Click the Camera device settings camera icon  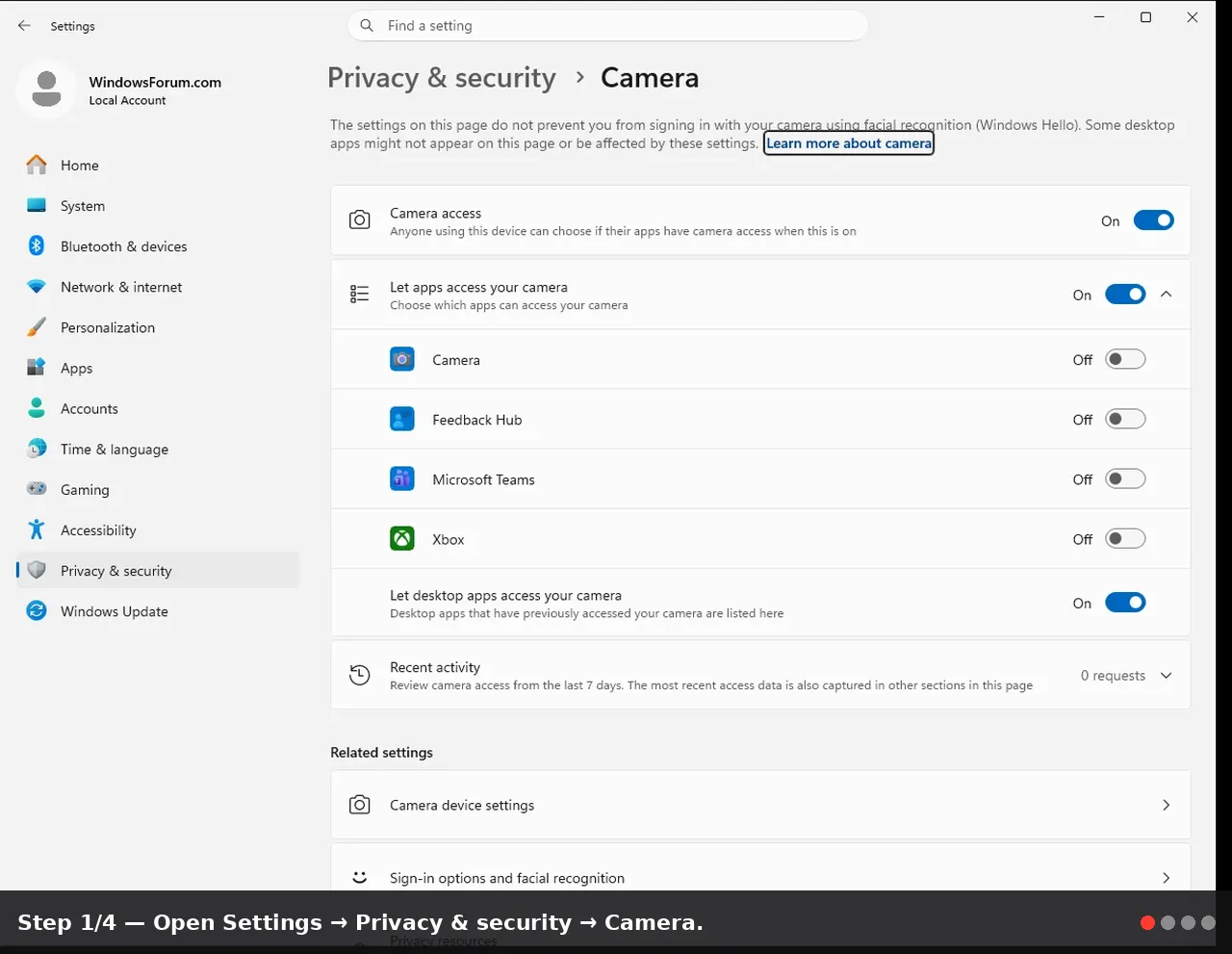click(360, 805)
